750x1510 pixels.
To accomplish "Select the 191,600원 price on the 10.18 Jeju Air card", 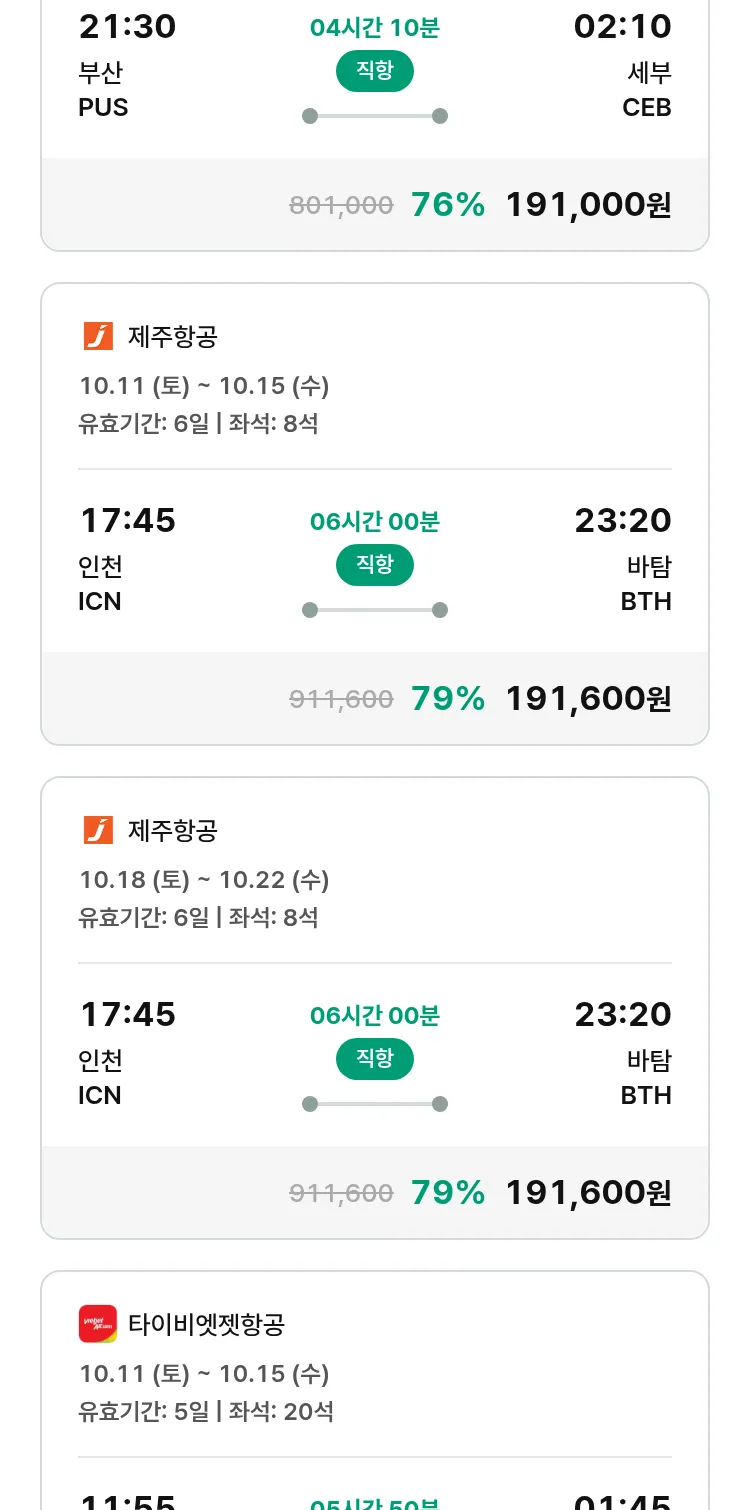I will pyautogui.click(x=588, y=1193).
